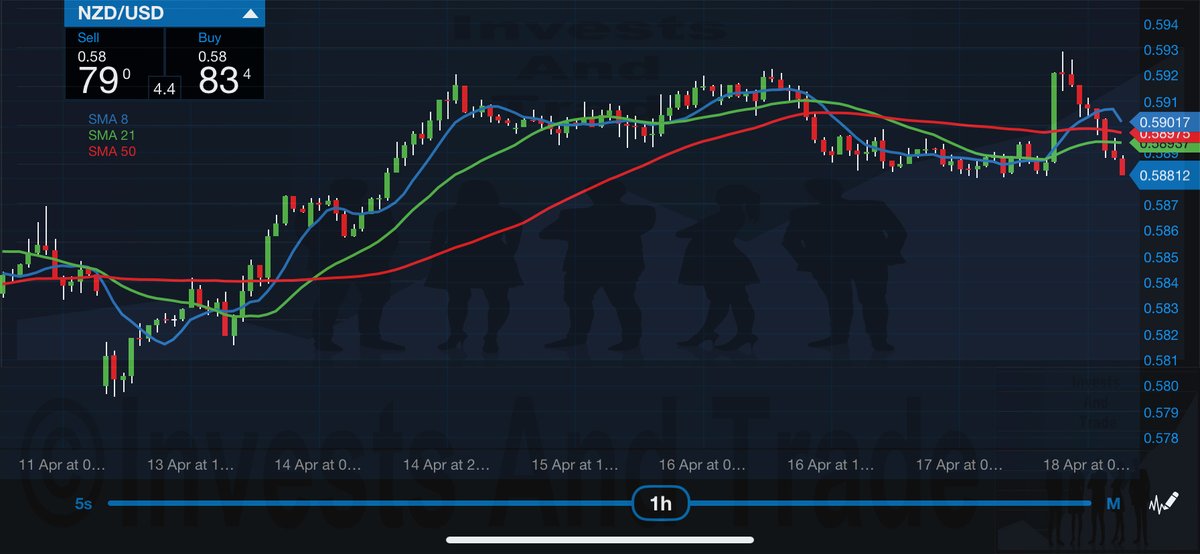1200x554 pixels.
Task: Open the NZD/USD instrument header
Action: [165, 14]
